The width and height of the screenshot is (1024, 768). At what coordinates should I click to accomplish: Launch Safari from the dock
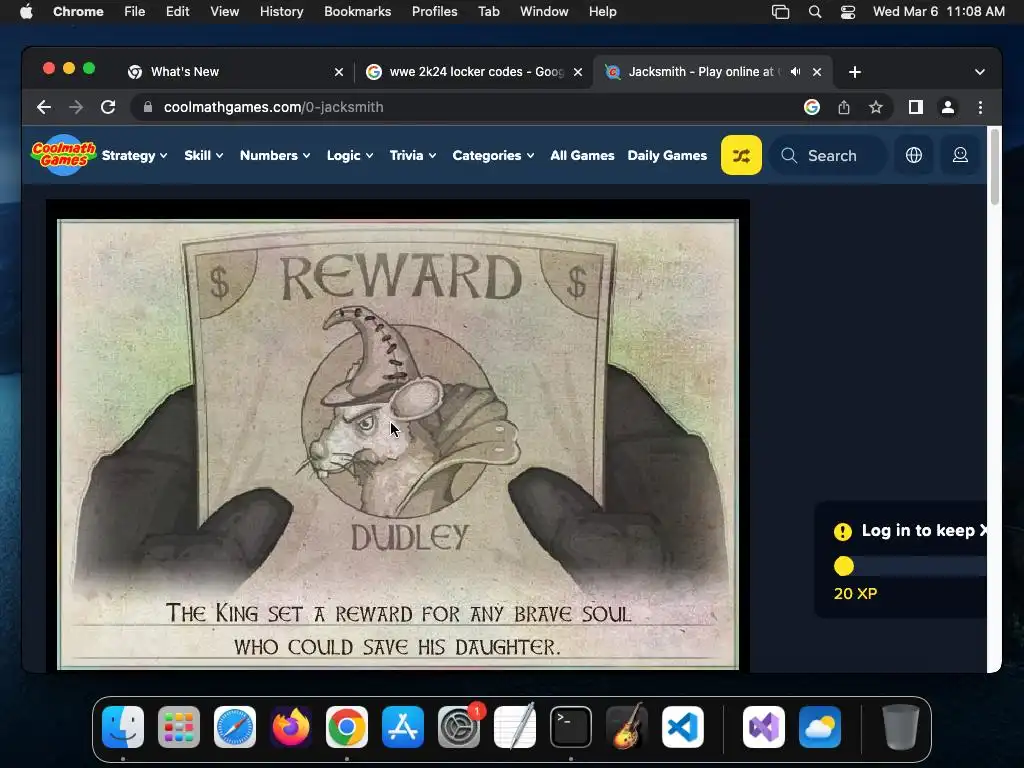click(235, 727)
